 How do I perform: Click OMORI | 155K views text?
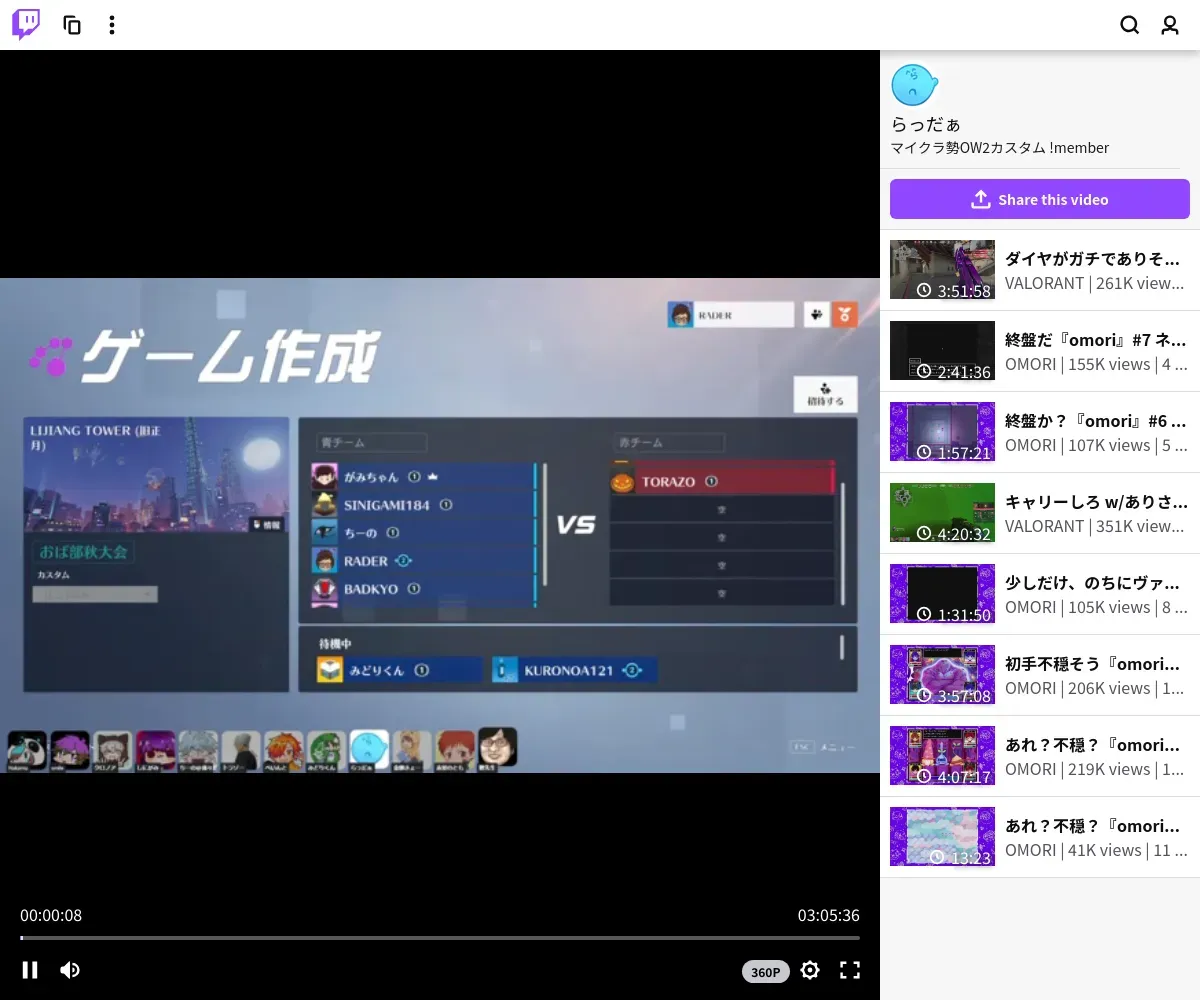tap(1095, 364)
